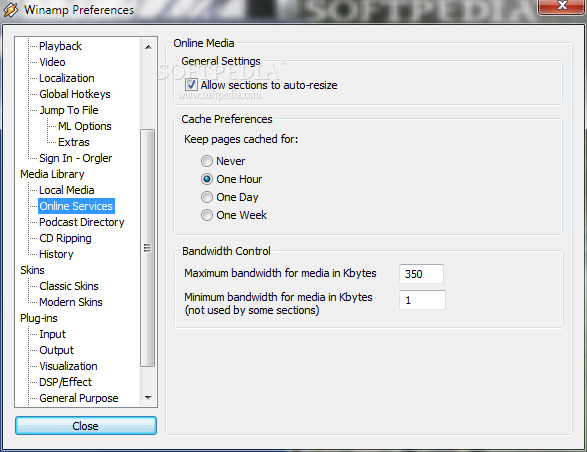Viewport: 587px width, 452px height.
Task: Click the Minimum bandwidth field showing 1
Action: (x=422, y=300)
